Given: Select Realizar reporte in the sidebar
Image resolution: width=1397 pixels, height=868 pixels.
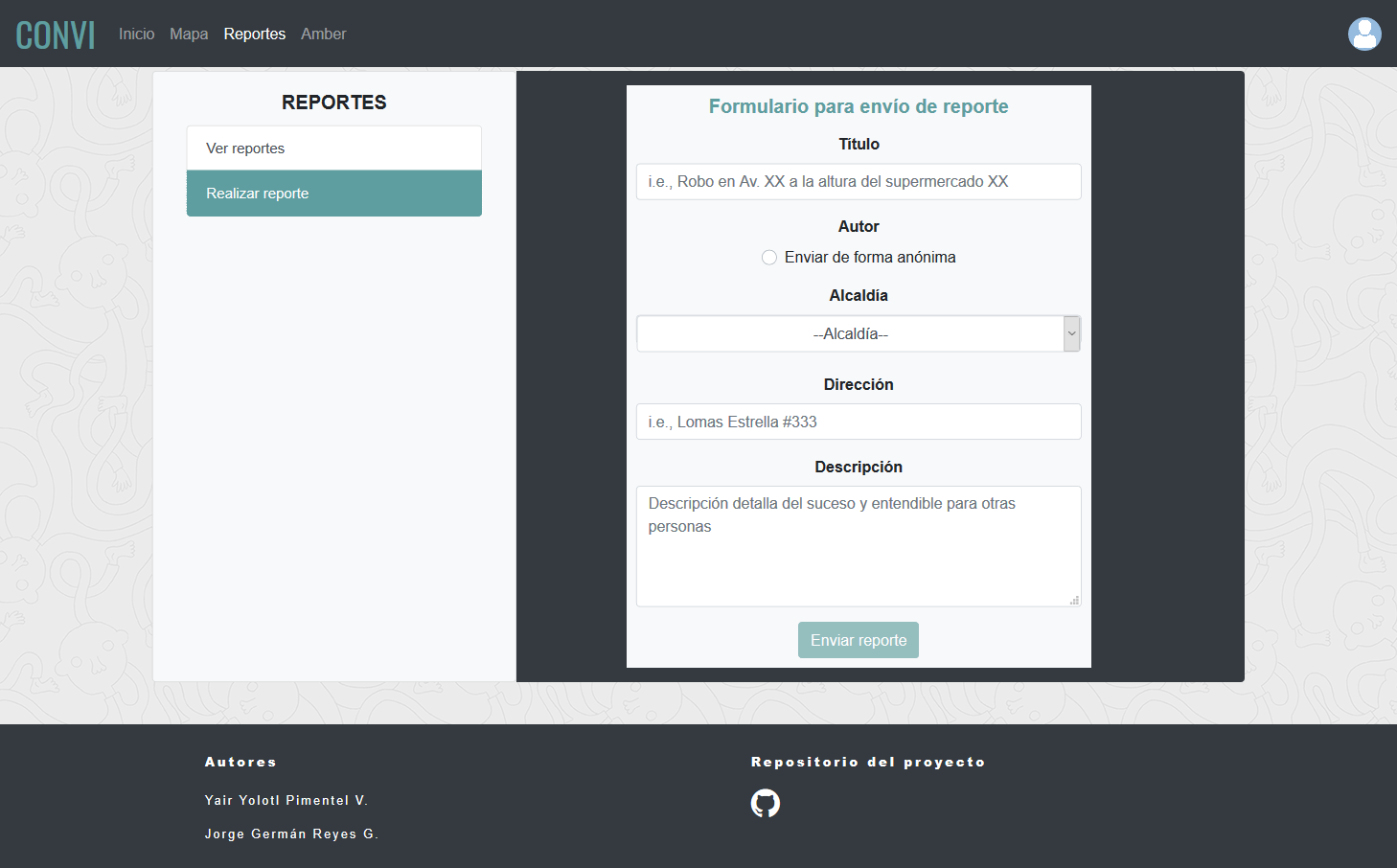Looking at the screenshot, I should 333,193.
